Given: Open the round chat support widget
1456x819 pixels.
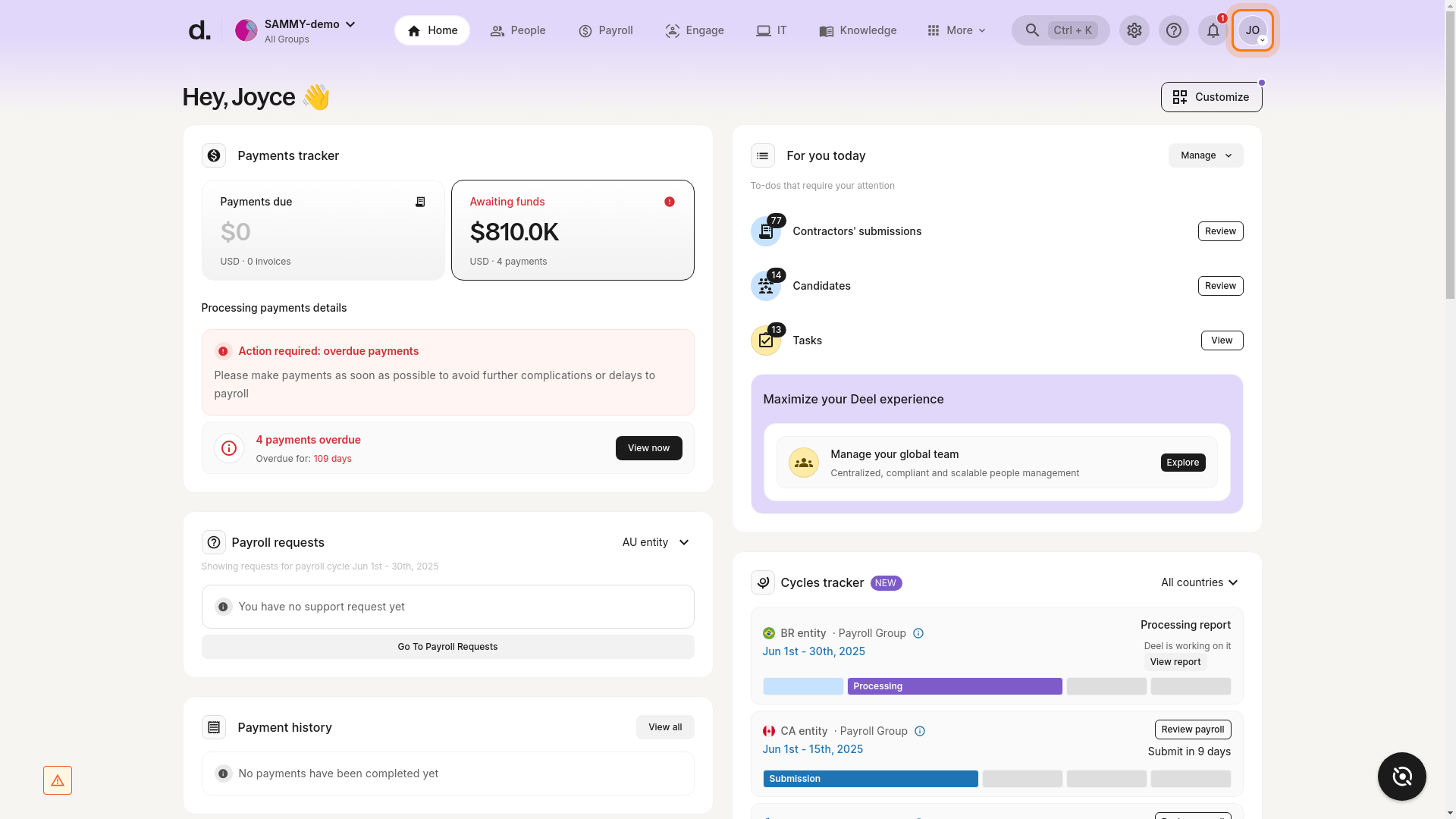Looking at the screenshot, I should pyautogui.click(x=1402, y=777).
